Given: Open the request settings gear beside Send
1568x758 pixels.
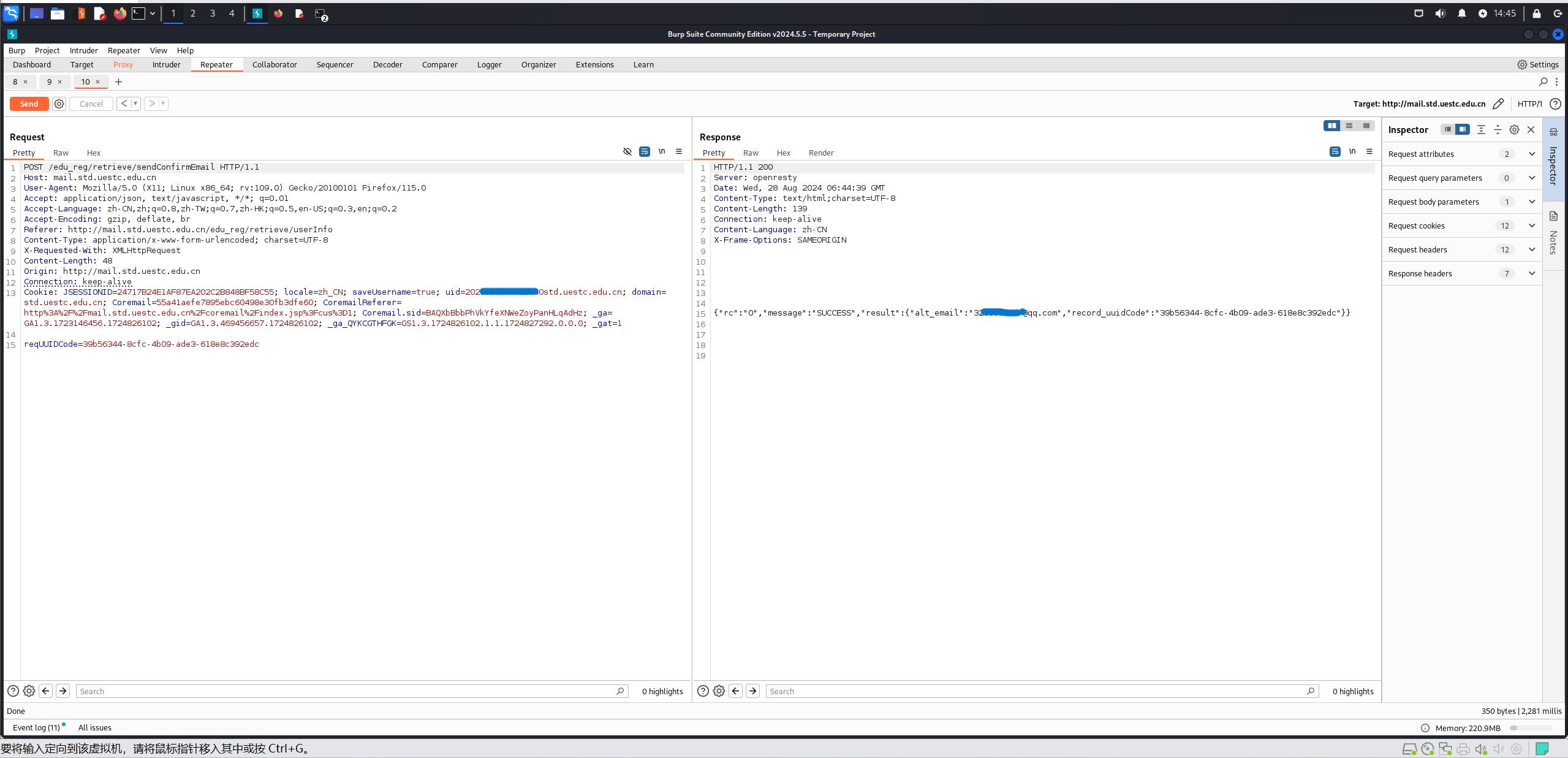Looking at the screenshot, I should (59, 104).
